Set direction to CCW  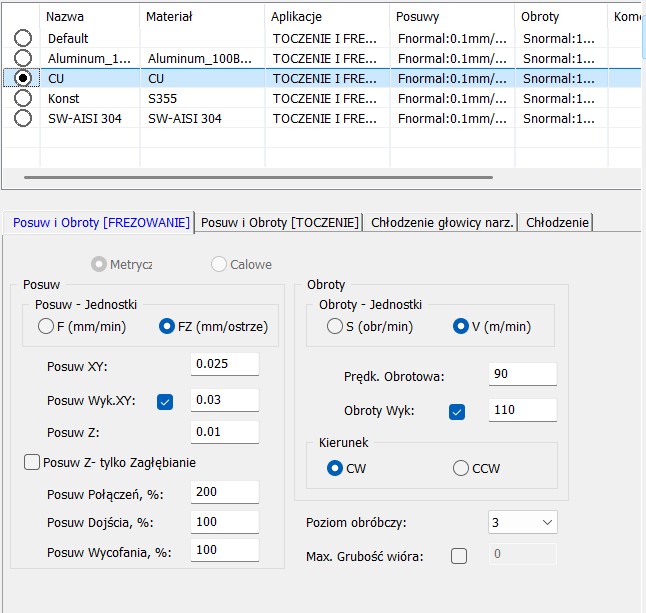(x=461, y=468)
